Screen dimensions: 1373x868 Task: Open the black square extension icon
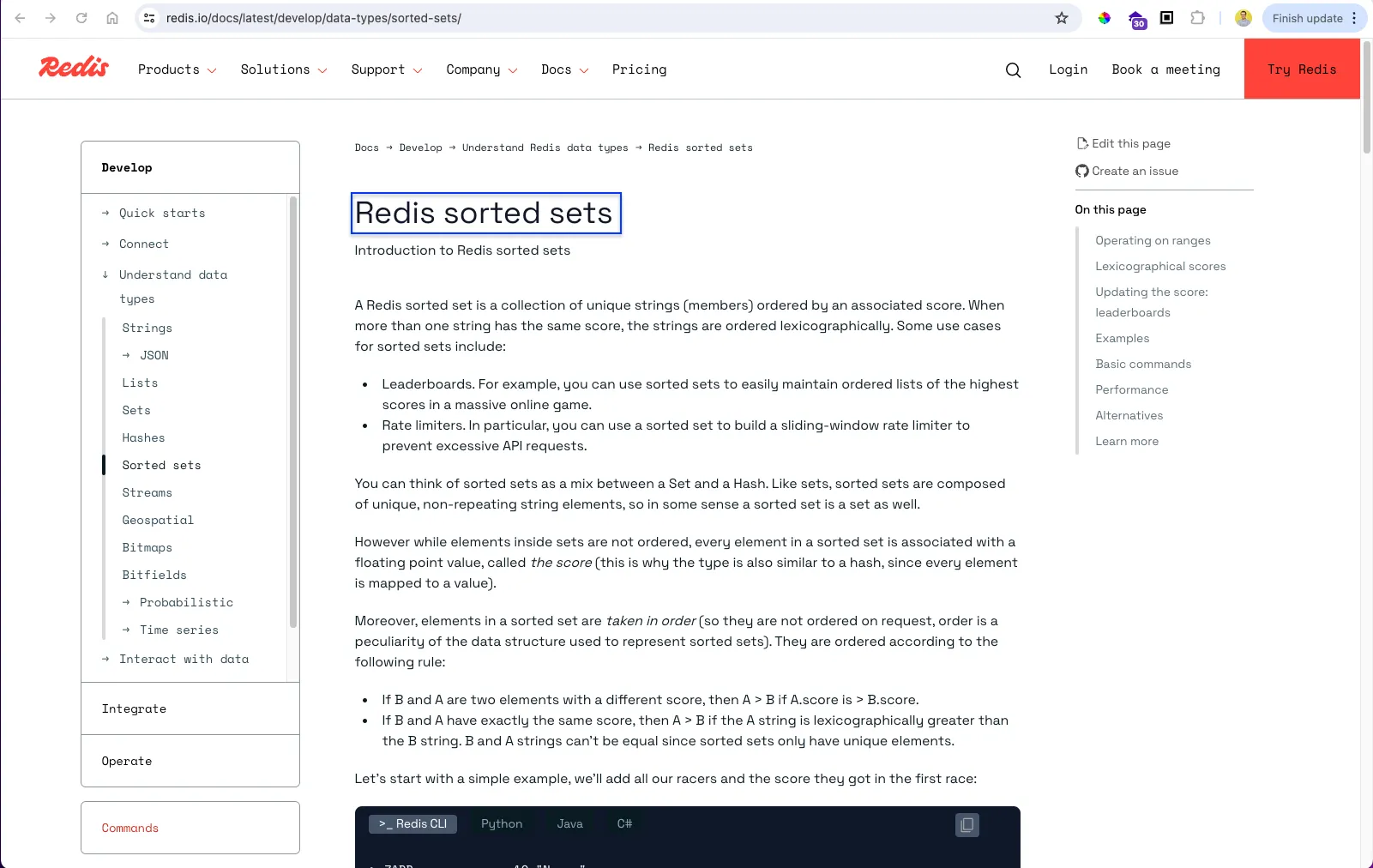[1167, 18]
